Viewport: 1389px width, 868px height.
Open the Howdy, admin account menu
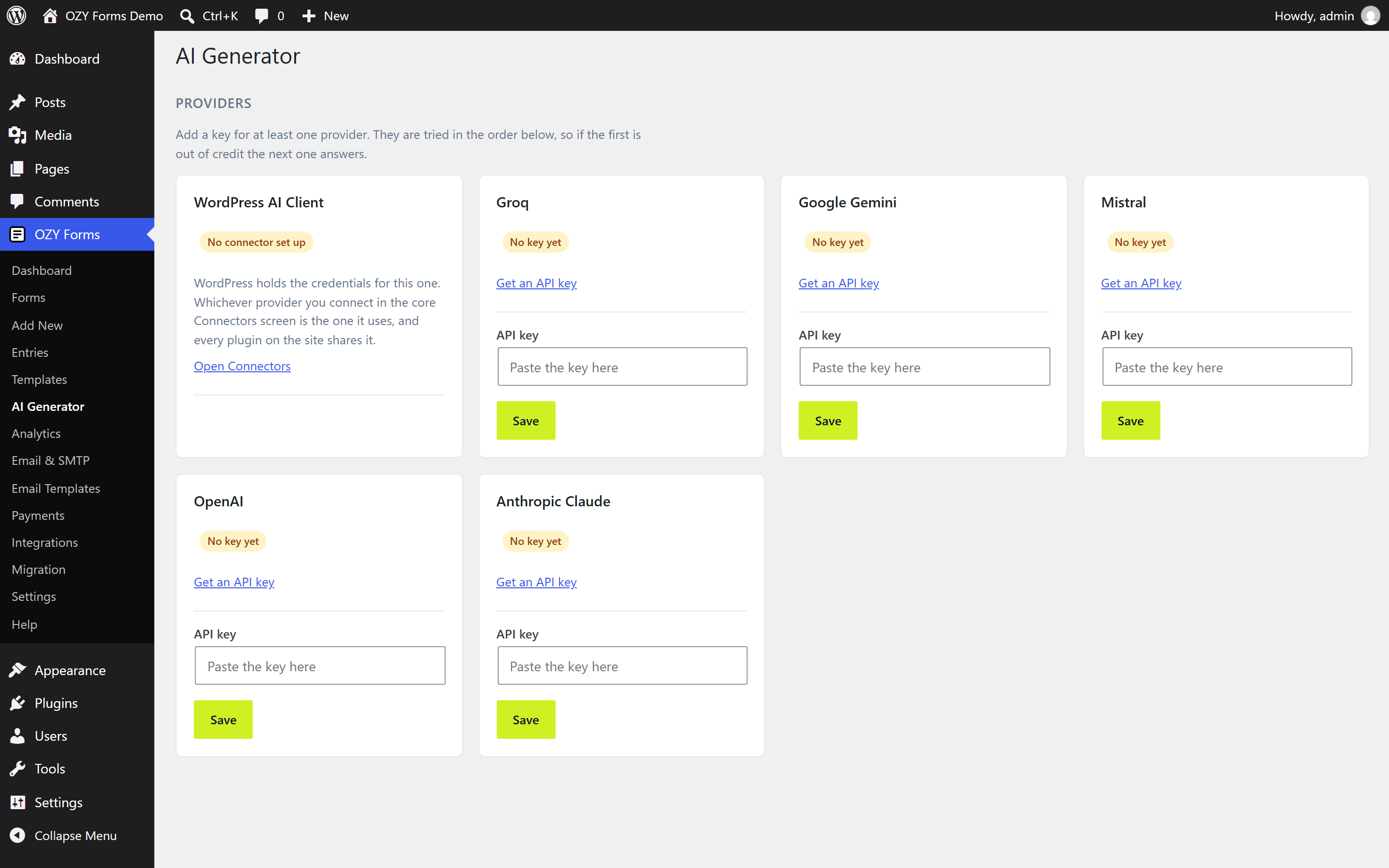[1326, 15]
